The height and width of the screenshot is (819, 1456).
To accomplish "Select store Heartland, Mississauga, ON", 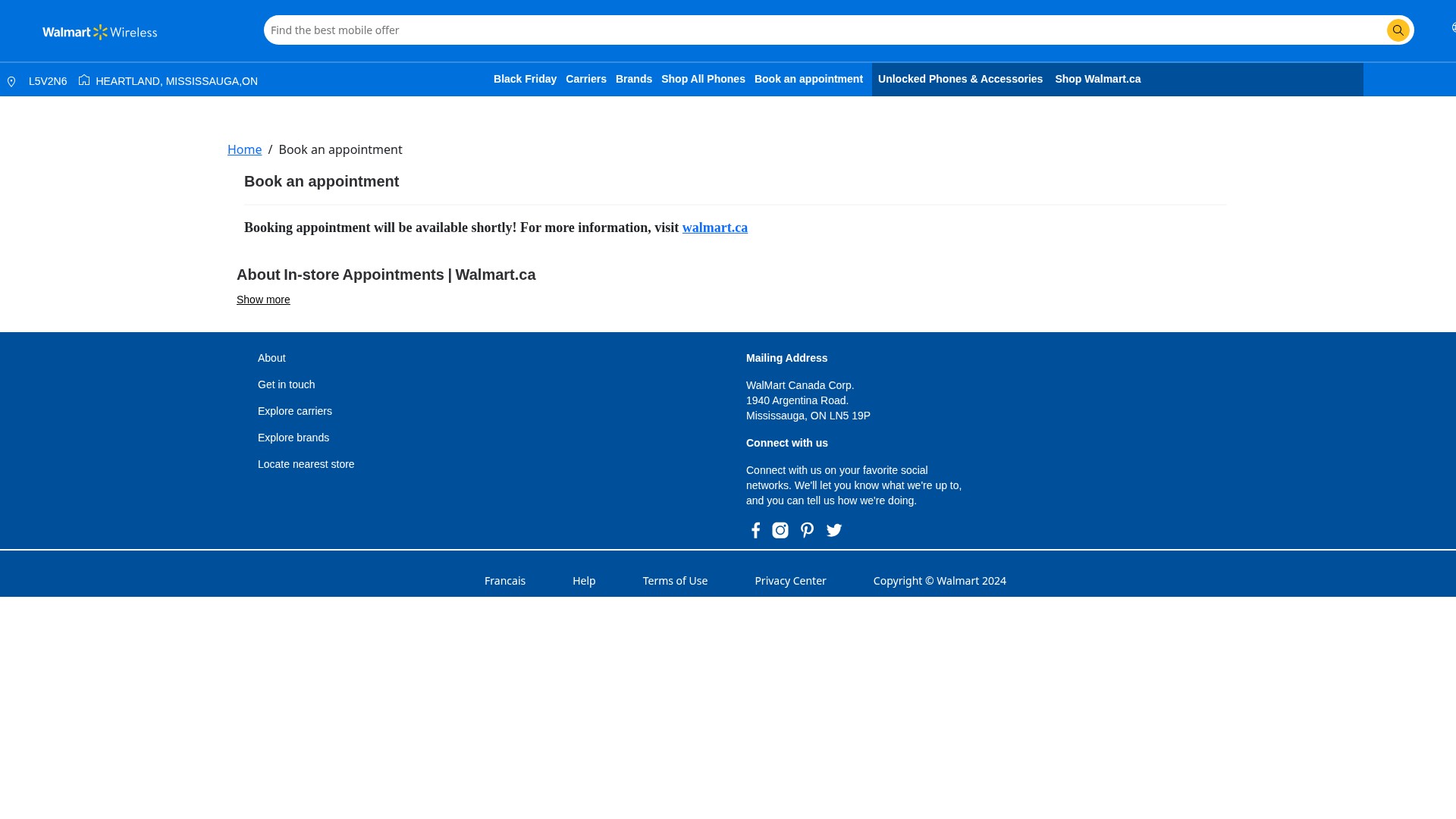I will [x=177, y=81].
